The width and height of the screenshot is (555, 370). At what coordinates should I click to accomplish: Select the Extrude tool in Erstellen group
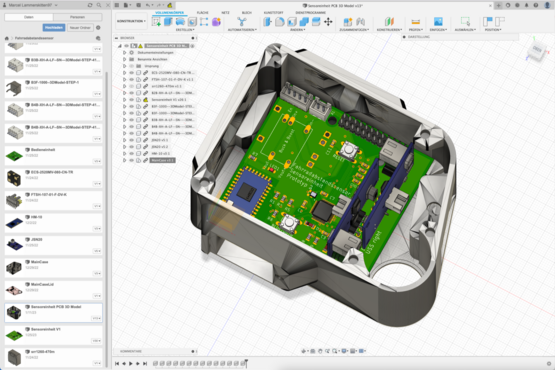[168, 22]
